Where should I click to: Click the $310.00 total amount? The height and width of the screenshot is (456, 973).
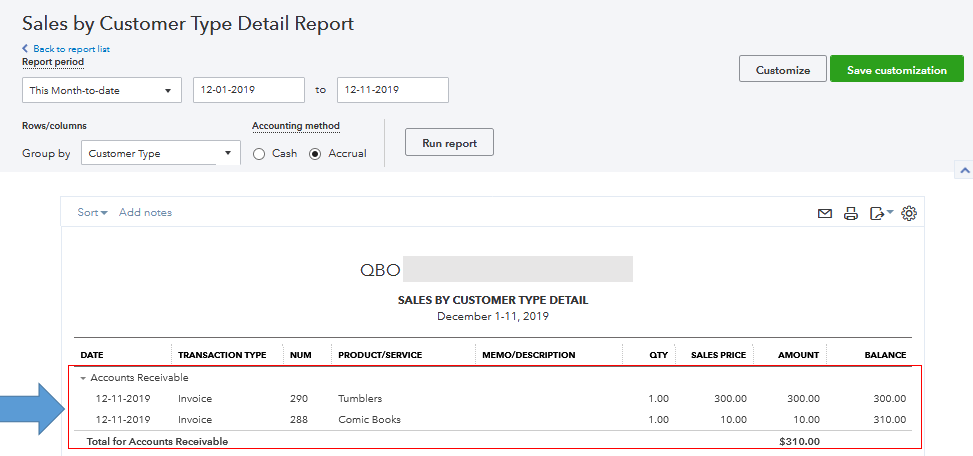[799, 442]
